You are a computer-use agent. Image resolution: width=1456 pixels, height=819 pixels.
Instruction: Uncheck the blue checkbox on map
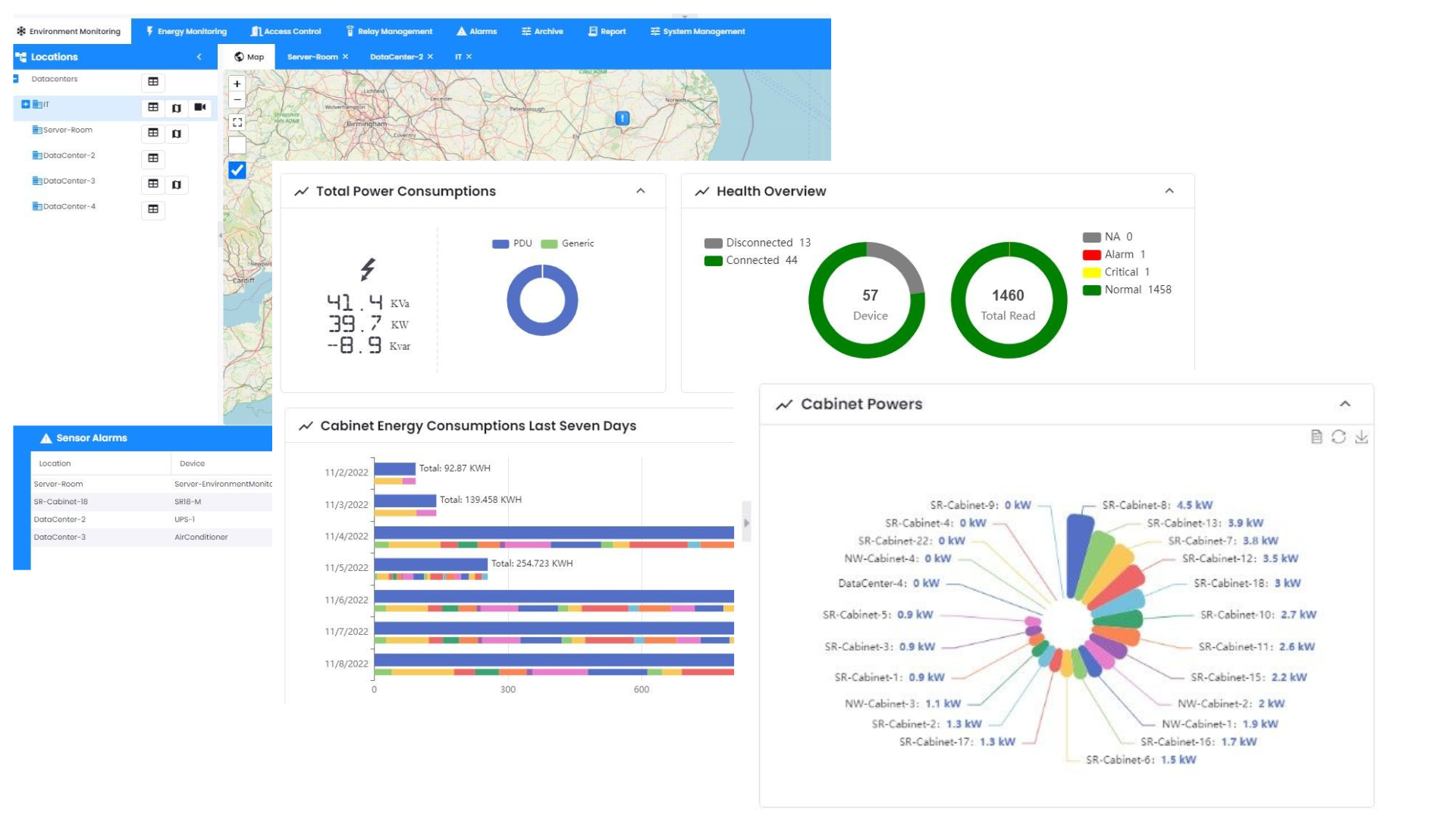(237, 170)
